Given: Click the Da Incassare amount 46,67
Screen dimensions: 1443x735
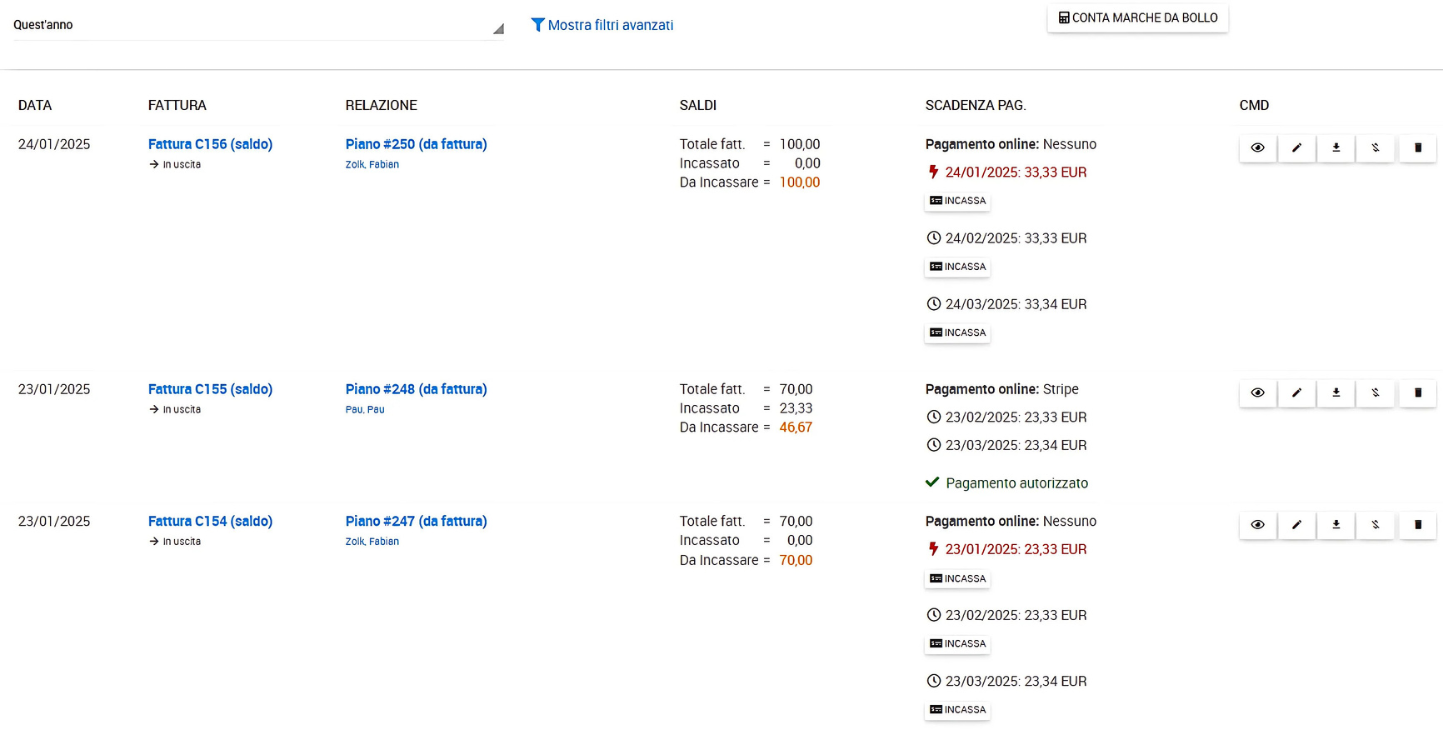Looking at the screenshot, I should (x=796, y=427).
